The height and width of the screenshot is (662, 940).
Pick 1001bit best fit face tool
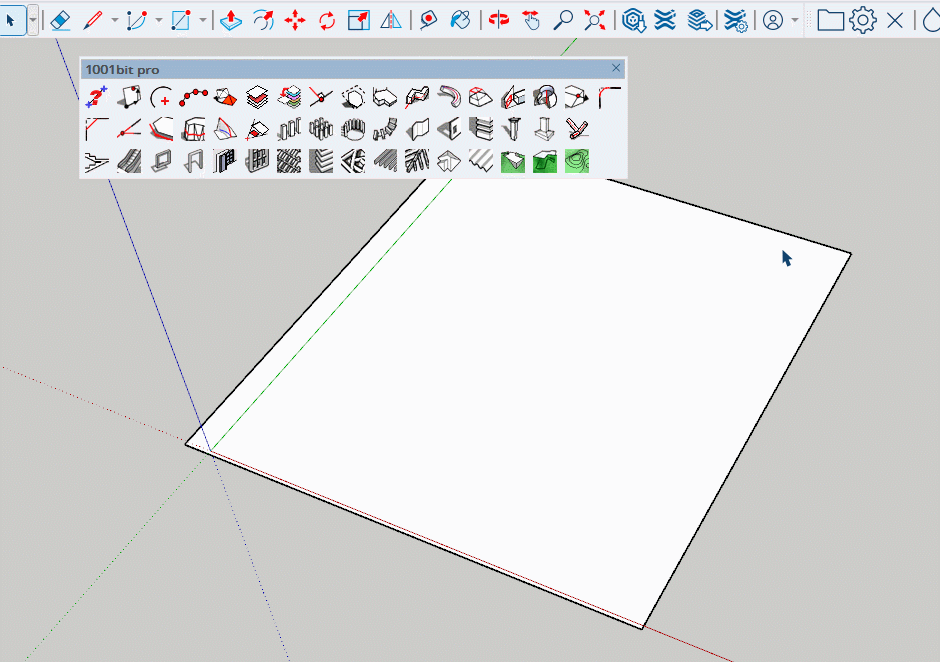353,97
